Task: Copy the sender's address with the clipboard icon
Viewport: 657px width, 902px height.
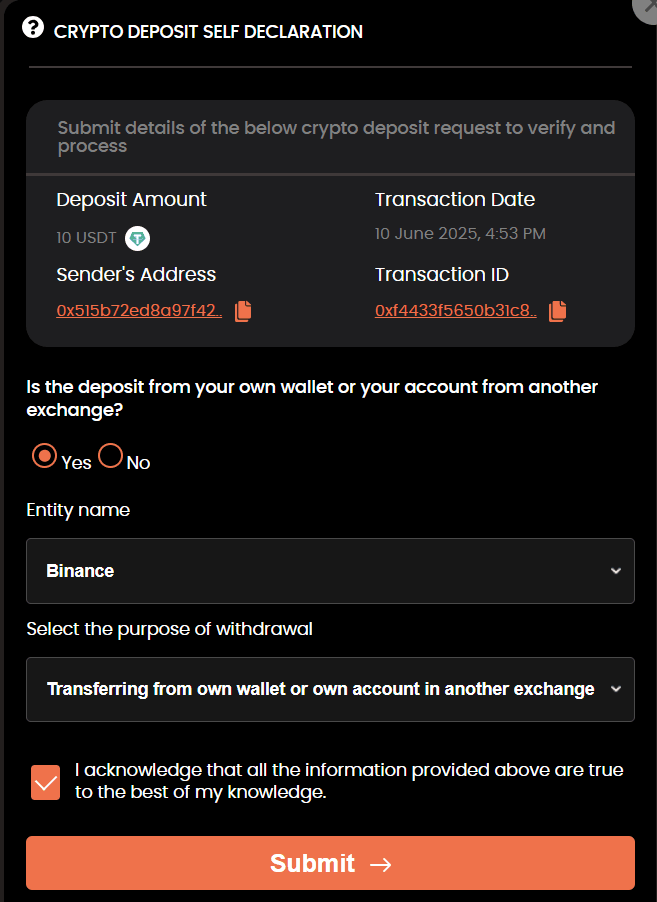Action: 243,311
